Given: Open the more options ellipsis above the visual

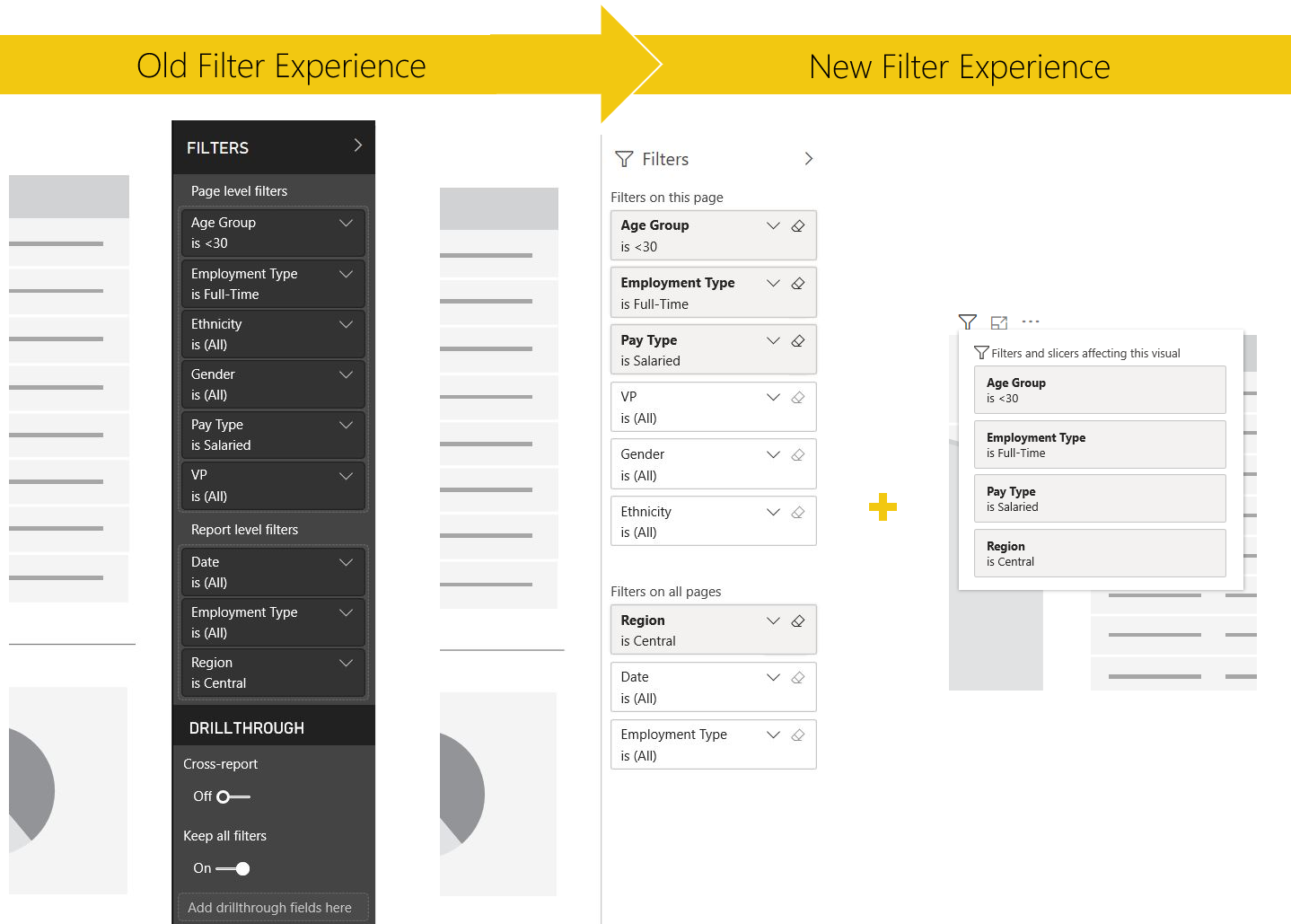Looking at the screenshot, I should tap(1031, 321).
